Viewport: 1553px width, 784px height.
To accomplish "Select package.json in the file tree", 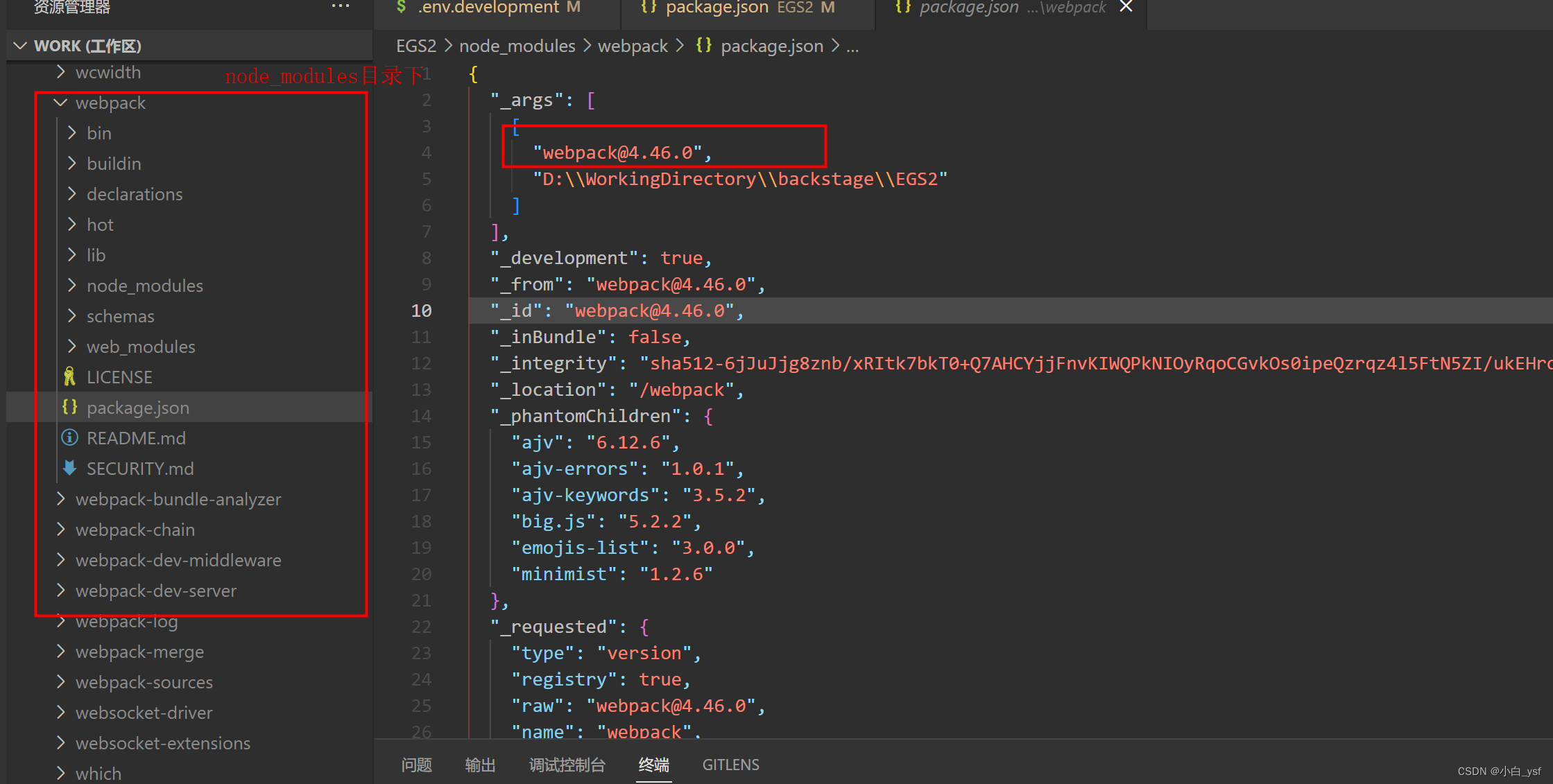I will [x=189, y=408].
